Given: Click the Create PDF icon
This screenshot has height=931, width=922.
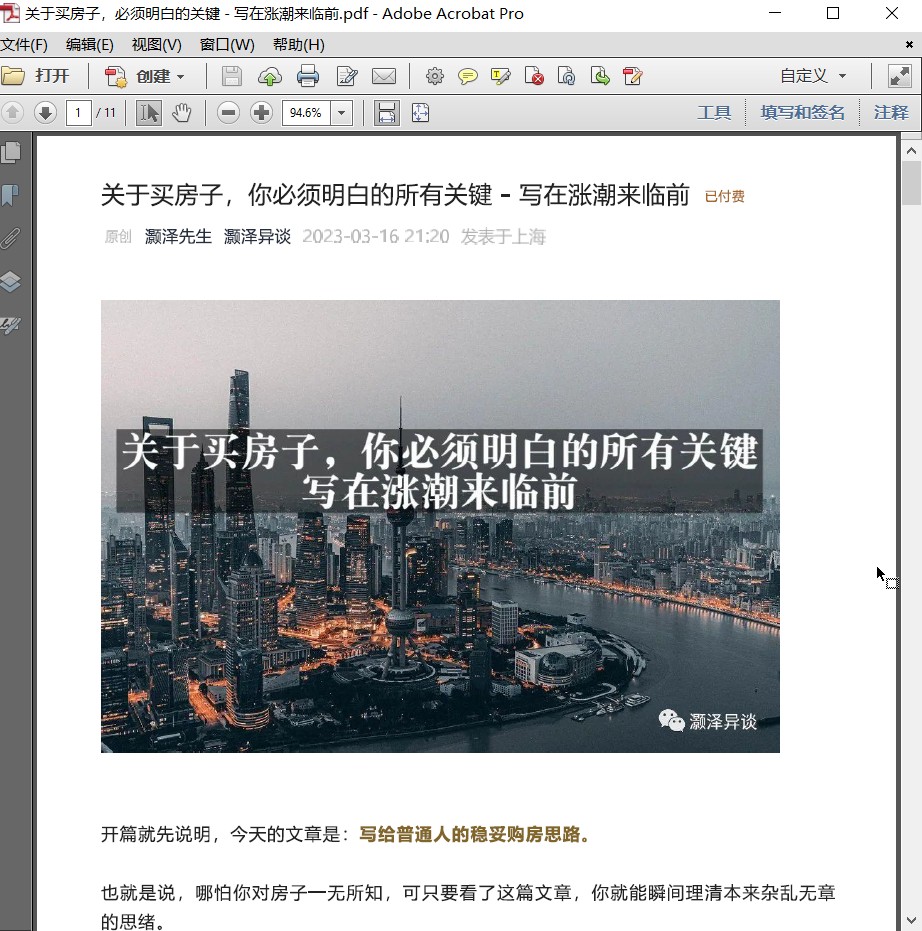Looking at the screenshot, I should click(115, 77).
